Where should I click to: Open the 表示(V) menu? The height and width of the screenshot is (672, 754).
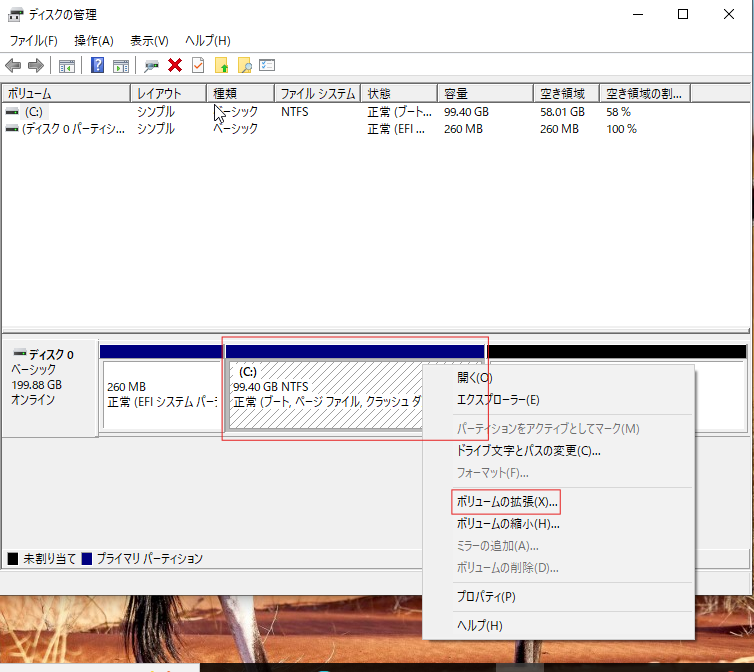click(149, 40)
